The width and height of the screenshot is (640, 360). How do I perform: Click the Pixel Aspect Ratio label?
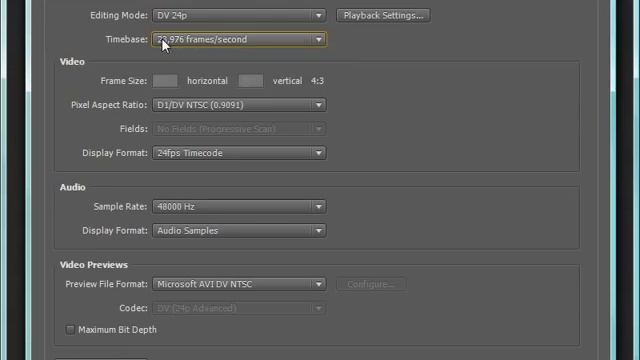[x=109, y=105]
